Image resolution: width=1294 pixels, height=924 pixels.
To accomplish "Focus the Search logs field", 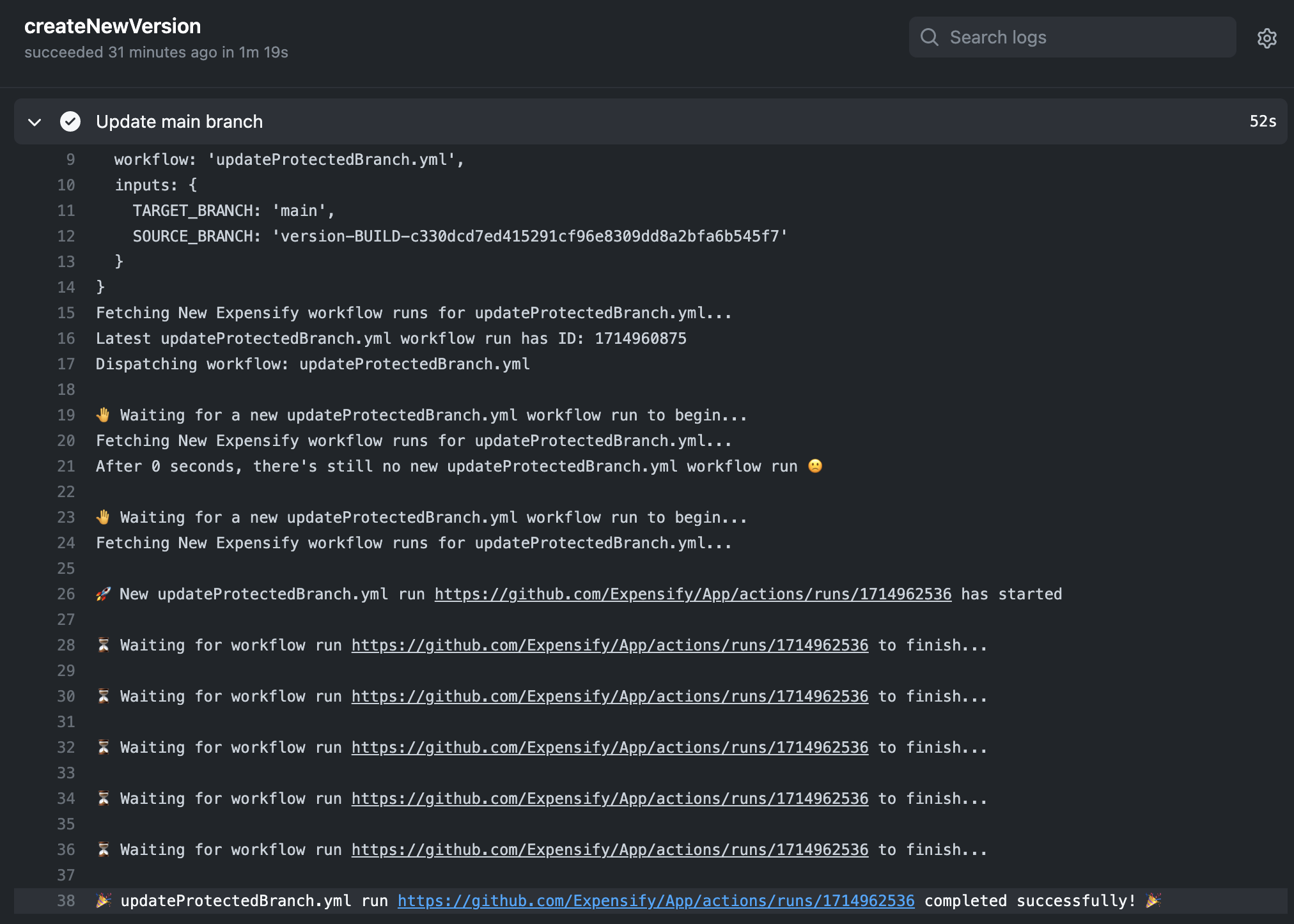I will (1072, 37).
